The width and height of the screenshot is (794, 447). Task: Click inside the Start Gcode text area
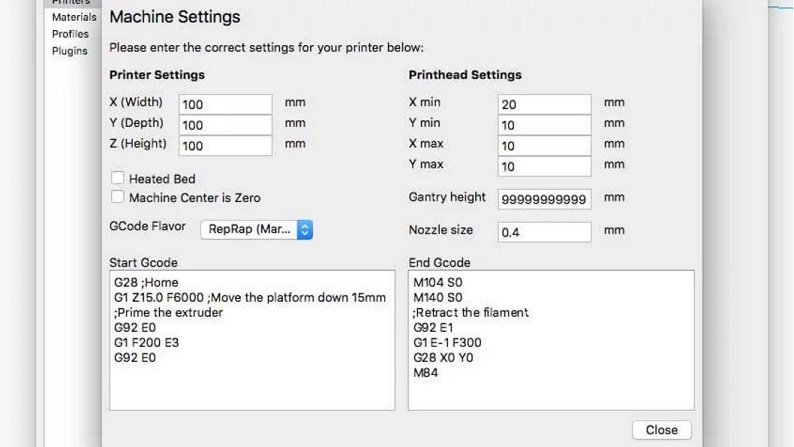tap(252, 340)
